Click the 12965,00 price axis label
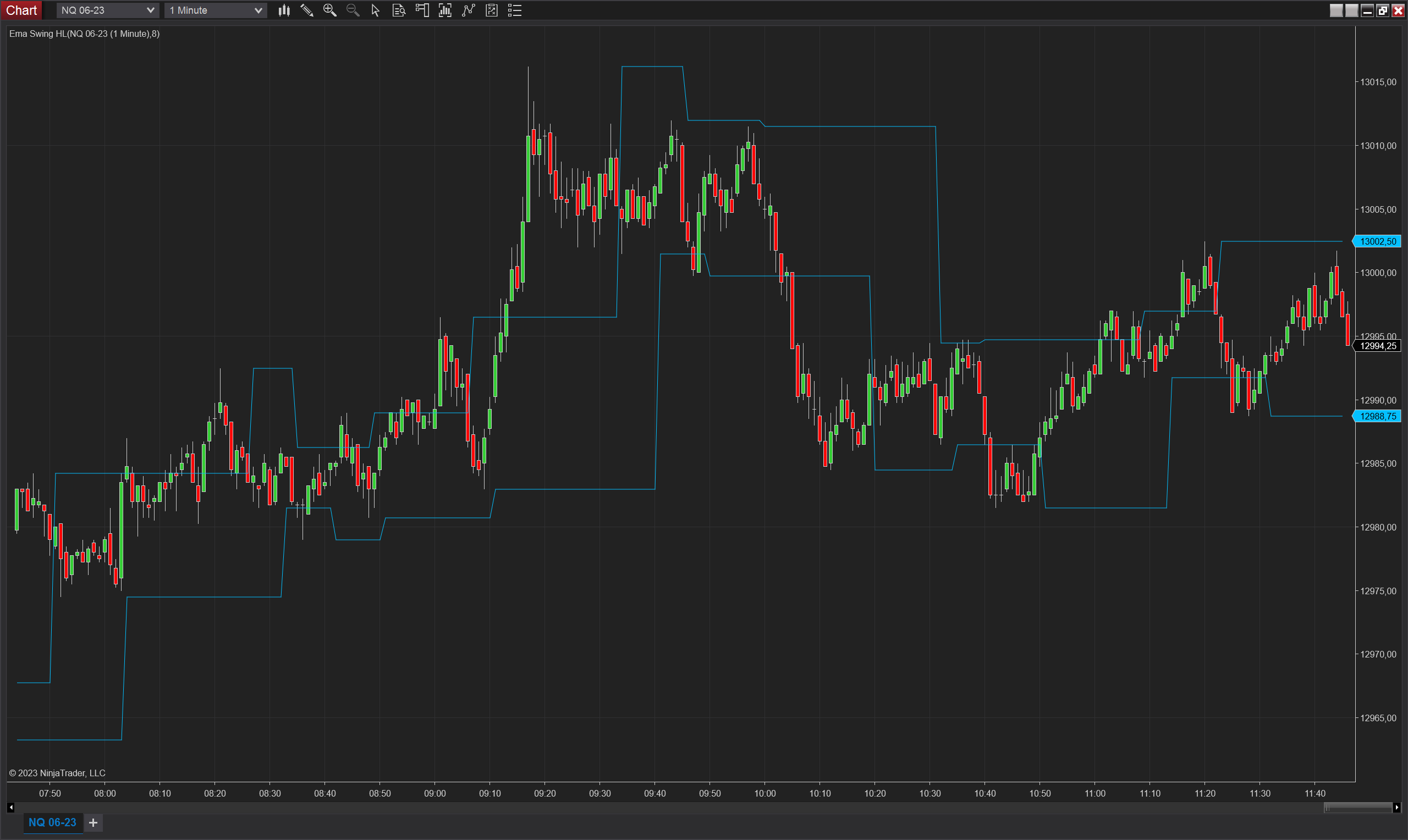1408x840 pixels. click(1378, 719)
